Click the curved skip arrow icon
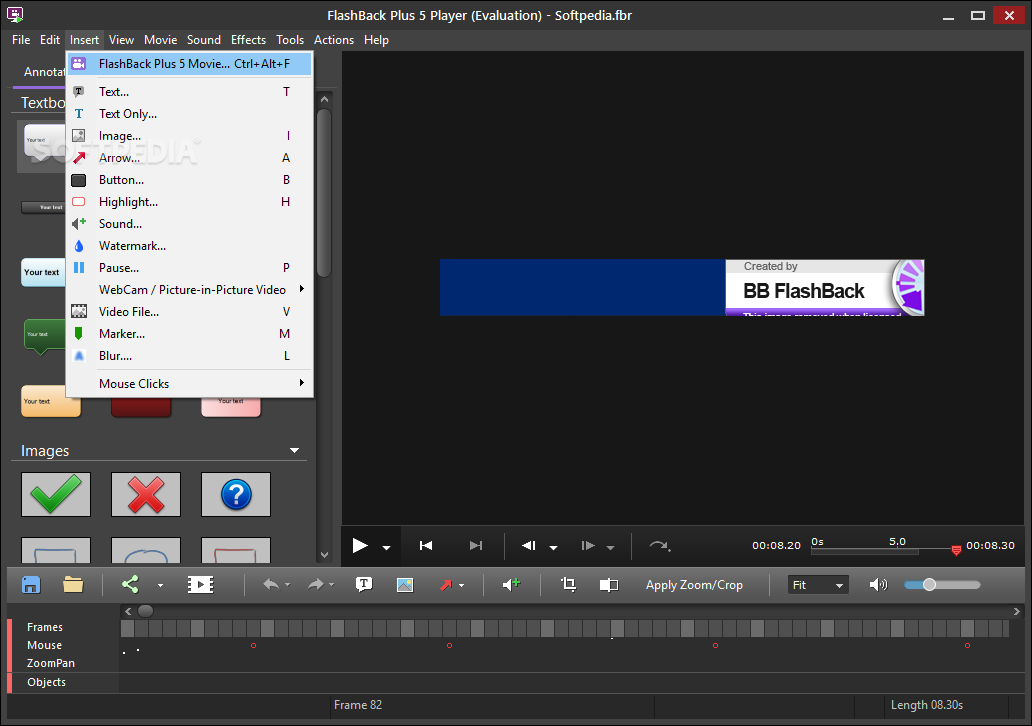Viewport: 1032px width, 726px height. click(x=659, y=546)
